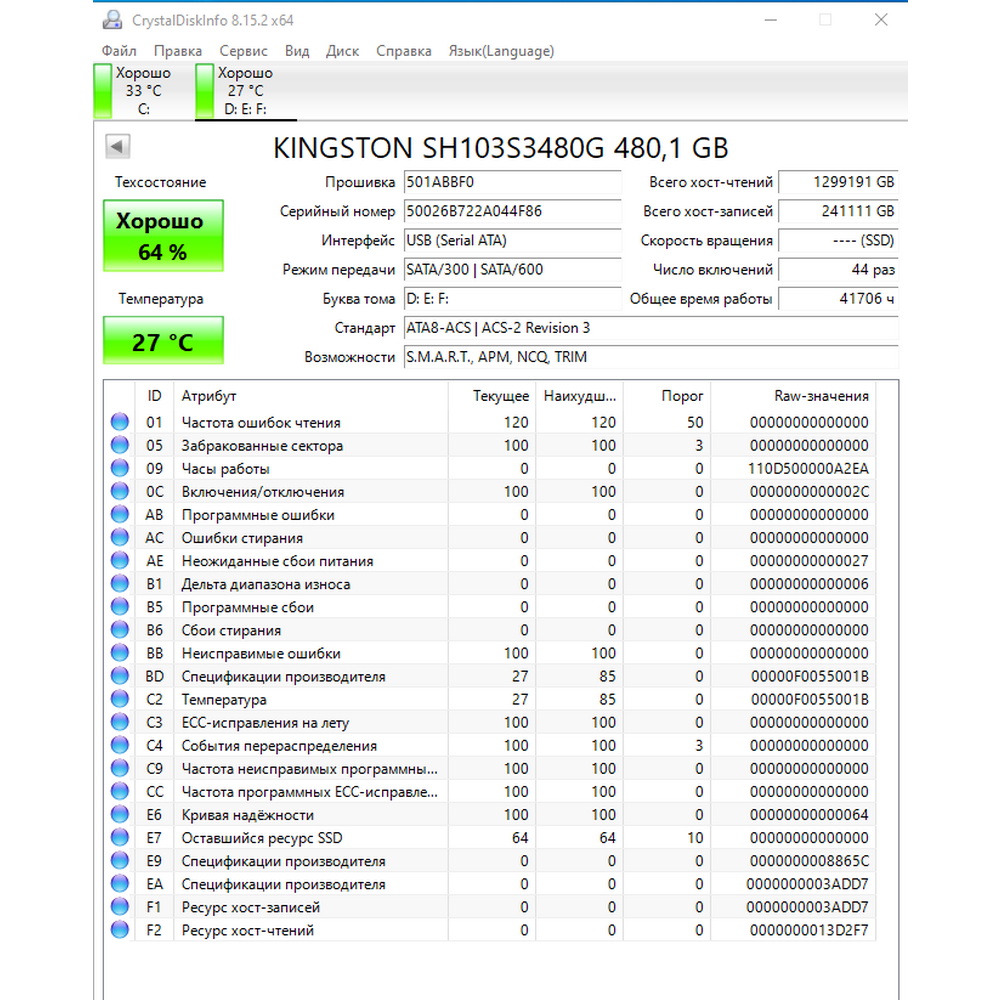
Task: Click the CrystalDiskInfo app icon in title bar
Action: [x=112, y=20]
